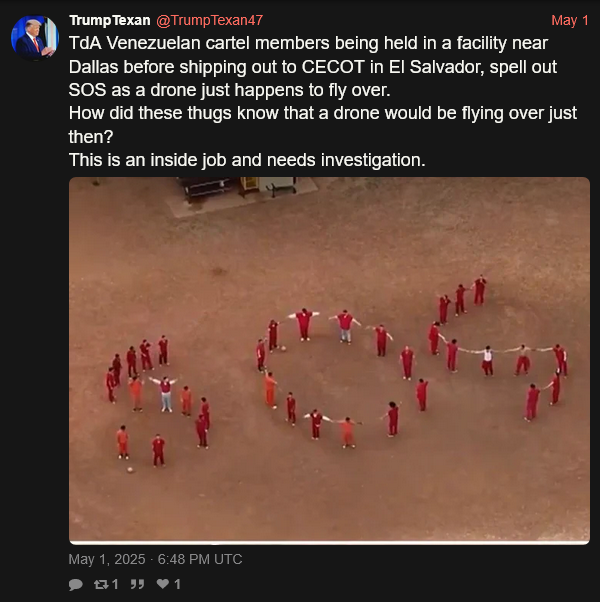Click the reply speech bubble icon

coord(76,584)
